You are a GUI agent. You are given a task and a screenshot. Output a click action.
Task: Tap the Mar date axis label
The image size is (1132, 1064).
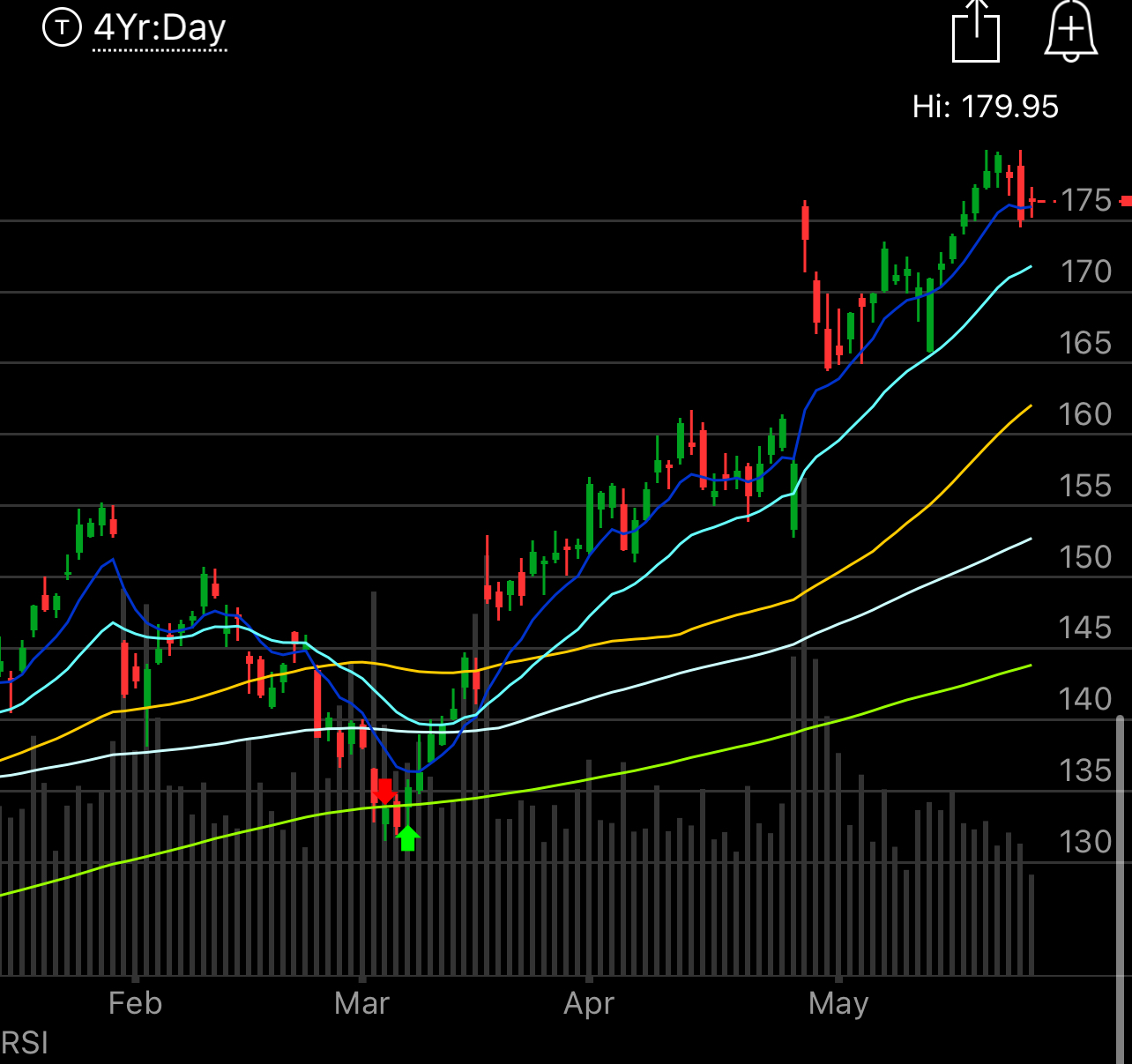click(361, 1003)
